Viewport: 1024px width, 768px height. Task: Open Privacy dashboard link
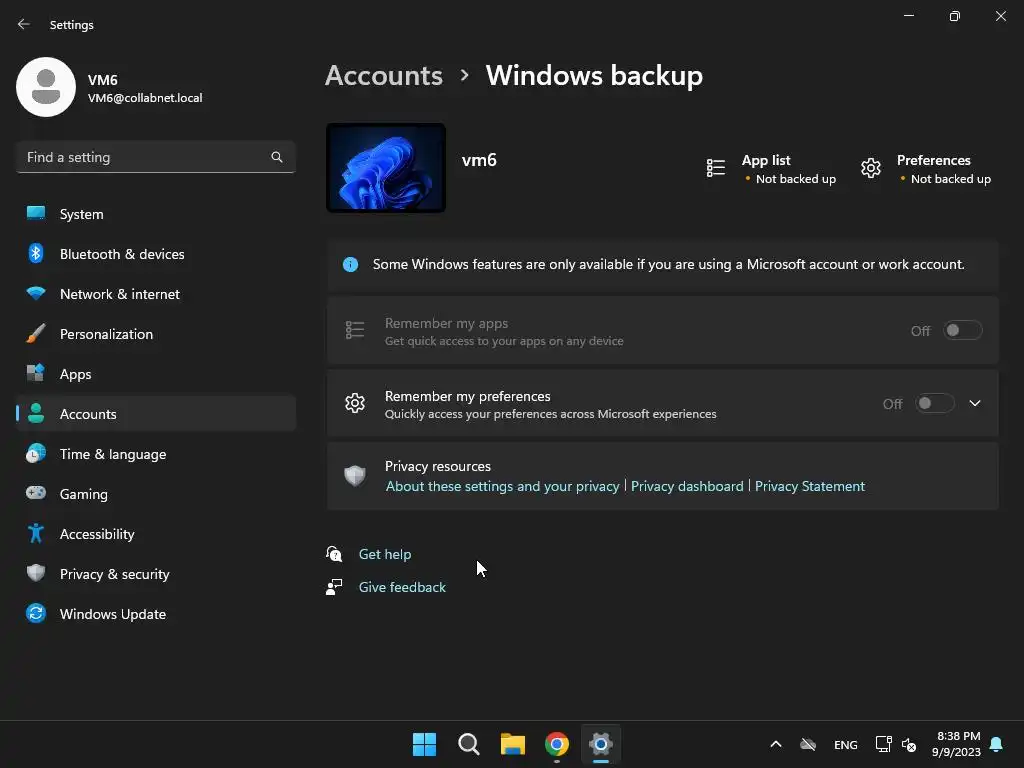(x=687, y=486)
